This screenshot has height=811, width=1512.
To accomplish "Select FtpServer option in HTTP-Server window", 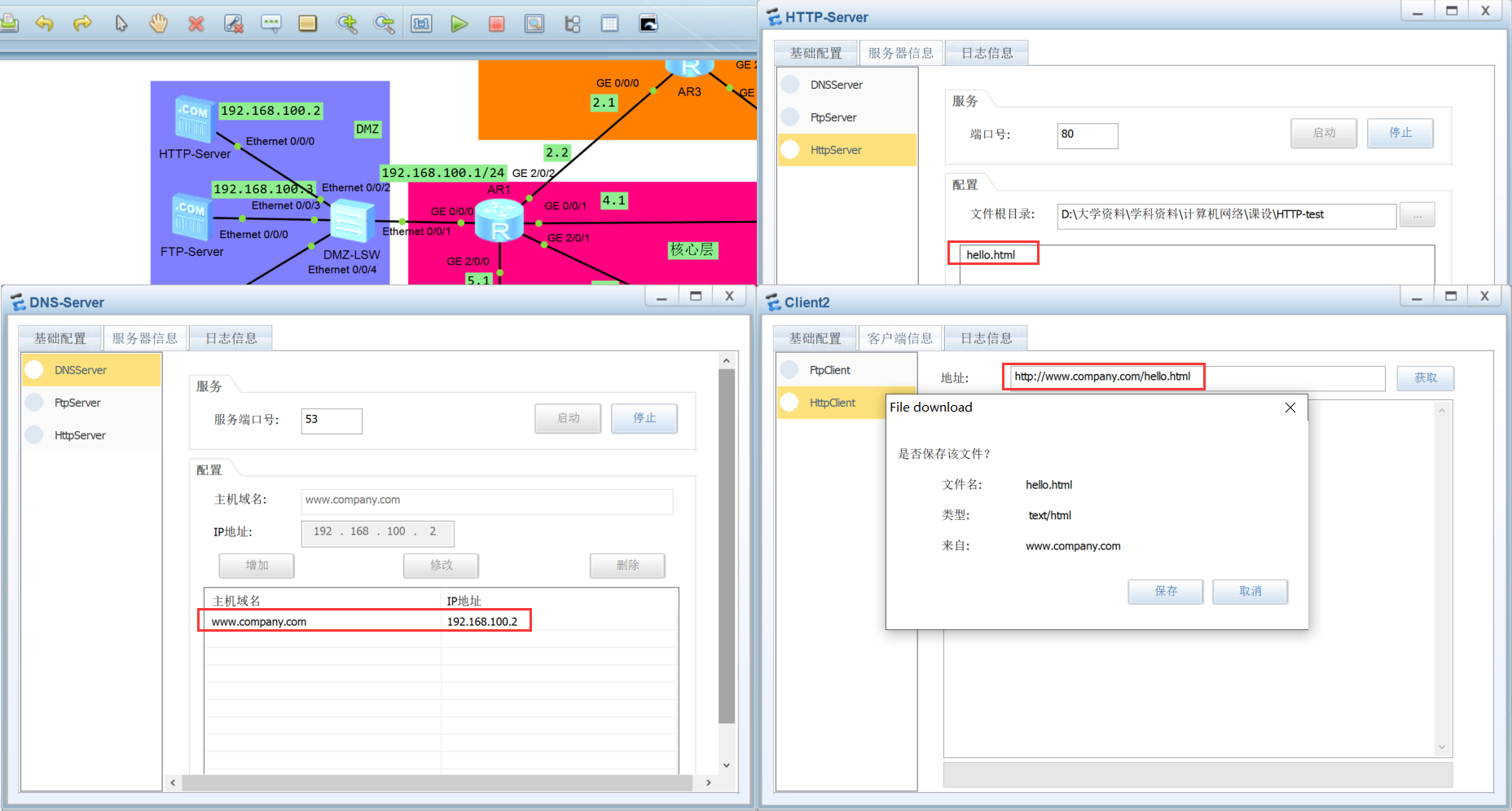I will 848,117.
